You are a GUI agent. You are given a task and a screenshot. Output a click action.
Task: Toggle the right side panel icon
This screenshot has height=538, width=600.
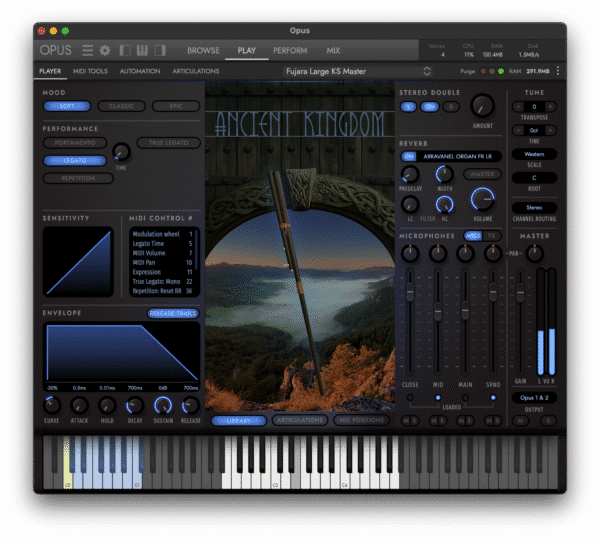160,50
